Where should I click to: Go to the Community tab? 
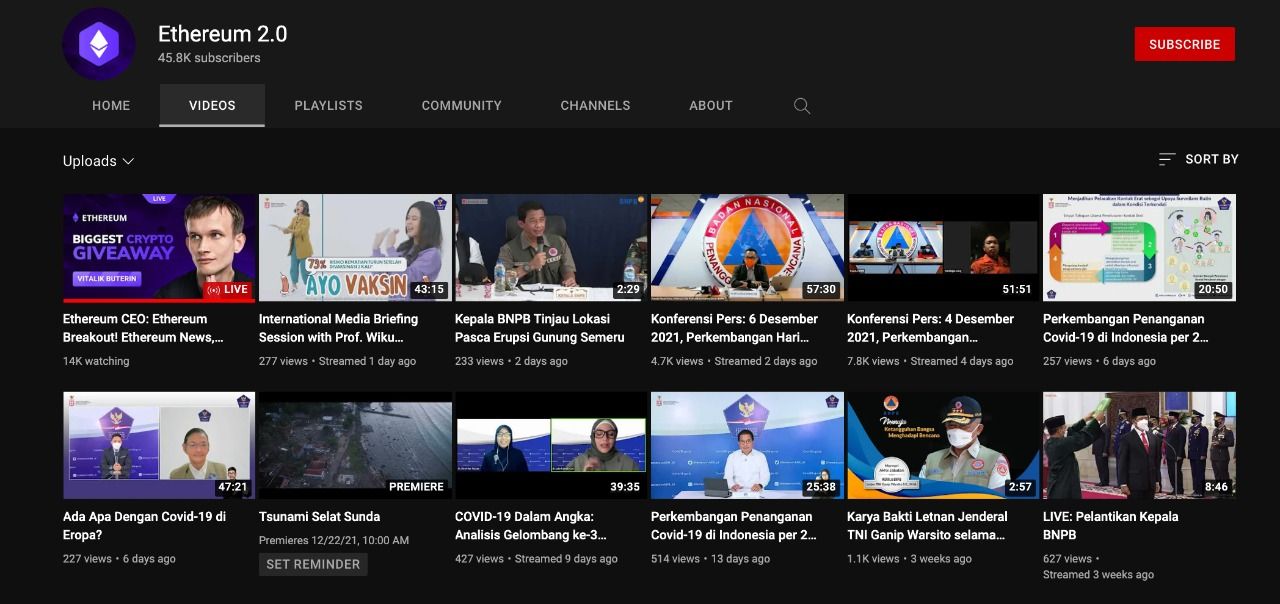point(462,105)
